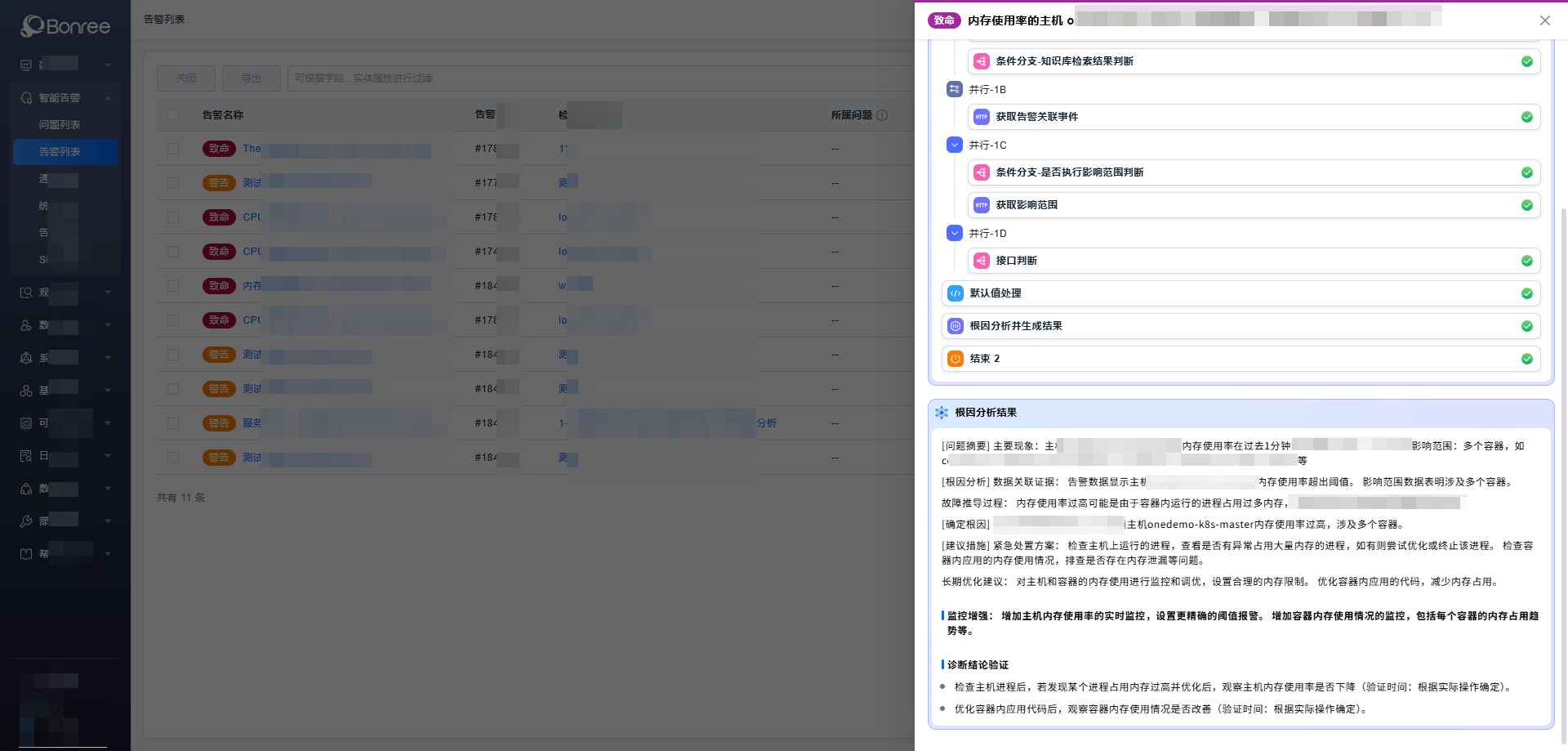Image resolution: width=1568 pixels, height=751 pixels.
Task: Click the 导出 export button
Action: (252, 78)
